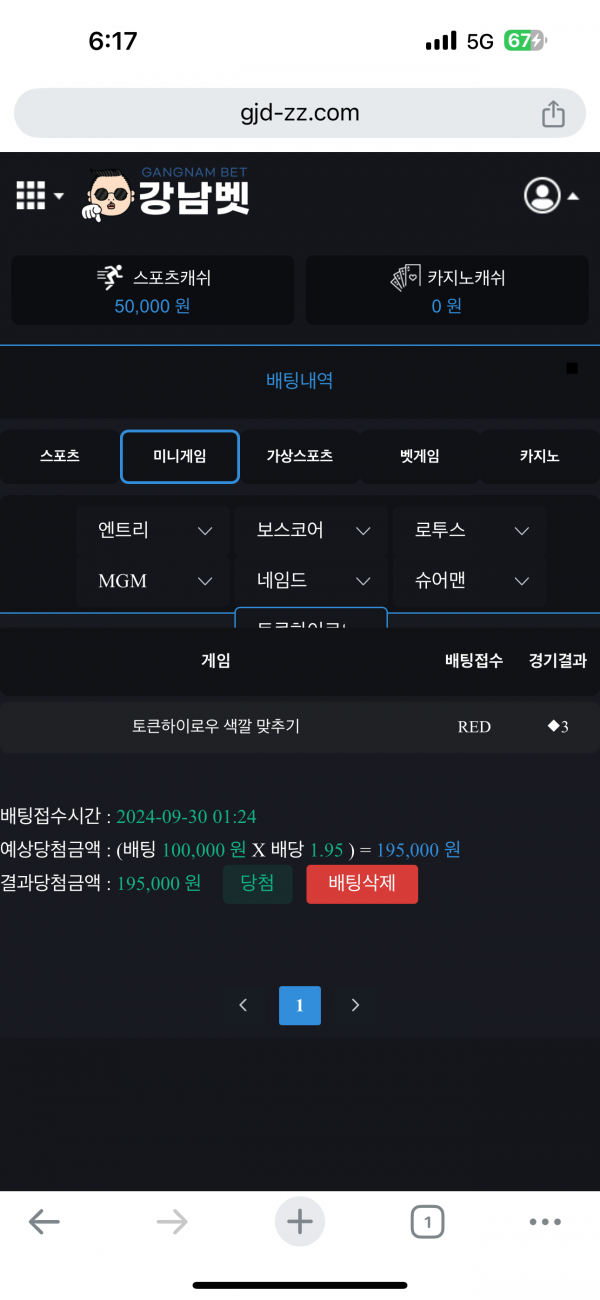Tap the running figure sports cash icon
Viewport: 600px width, 1300px height.
click(x=110, y=277)
